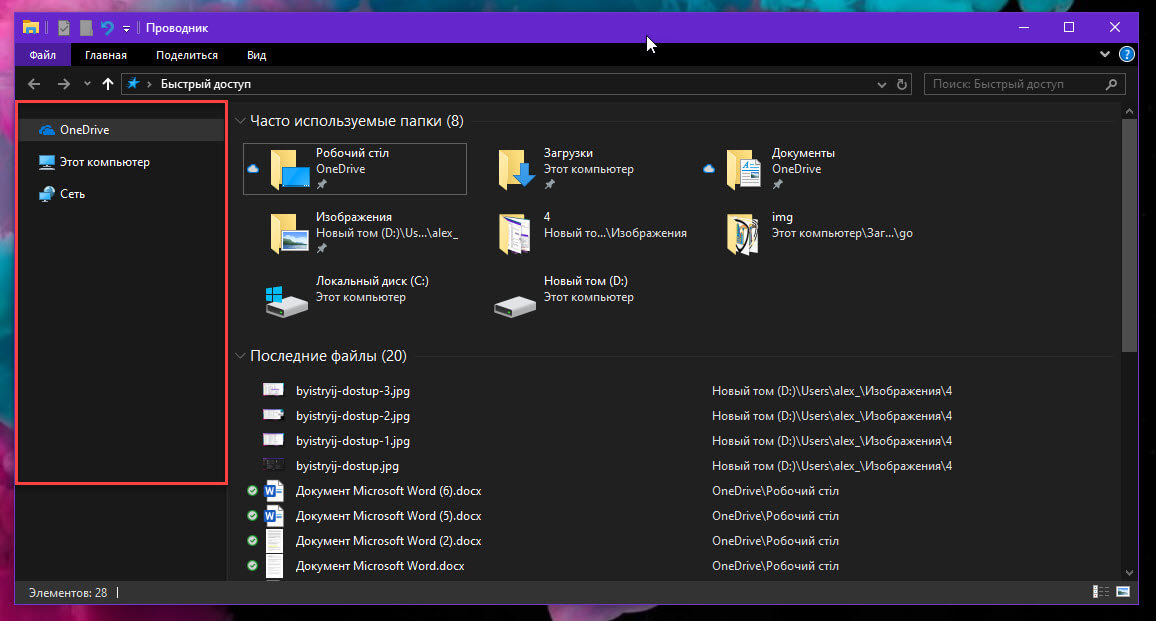This screenshot has width=1156, height=621.
Task: Maximize the Проводник window
Action: 1069,27
